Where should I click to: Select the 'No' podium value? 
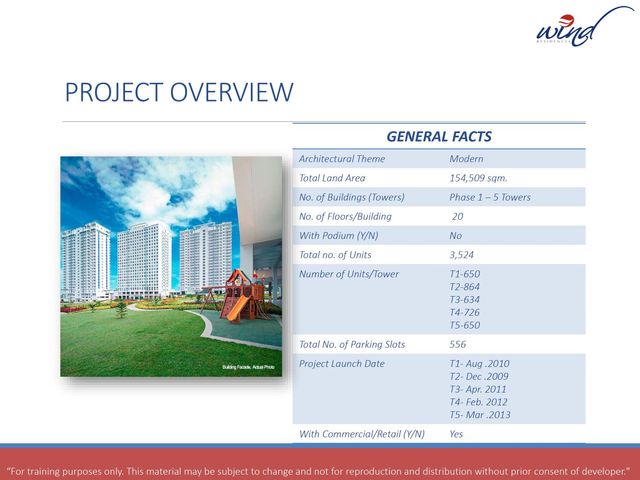tap(456, 236)
